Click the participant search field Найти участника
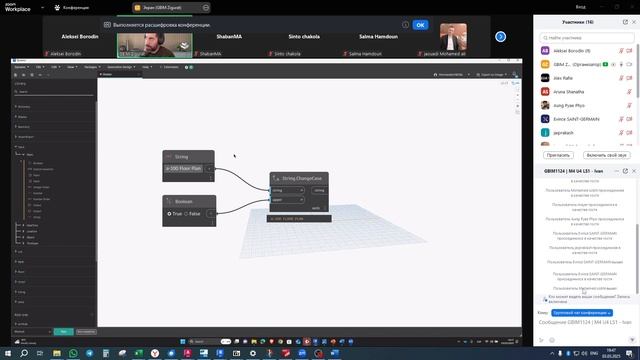The width and height of the screenshot is (640, 360). [587, 38]
